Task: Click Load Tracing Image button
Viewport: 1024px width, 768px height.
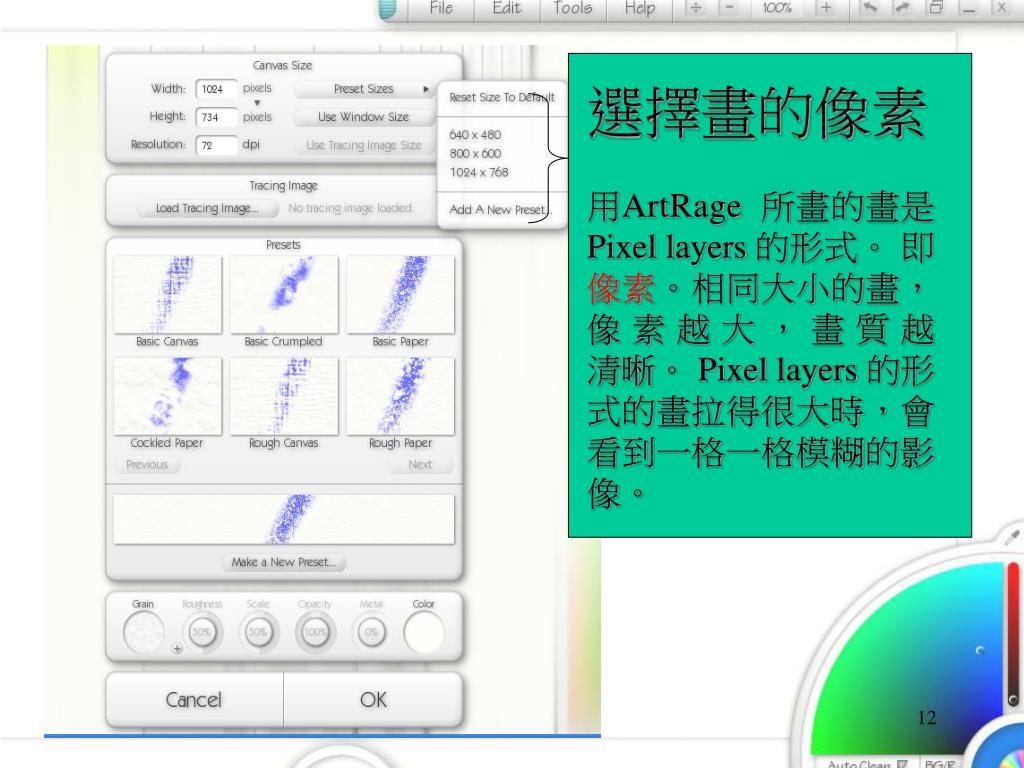Action: 207,208
